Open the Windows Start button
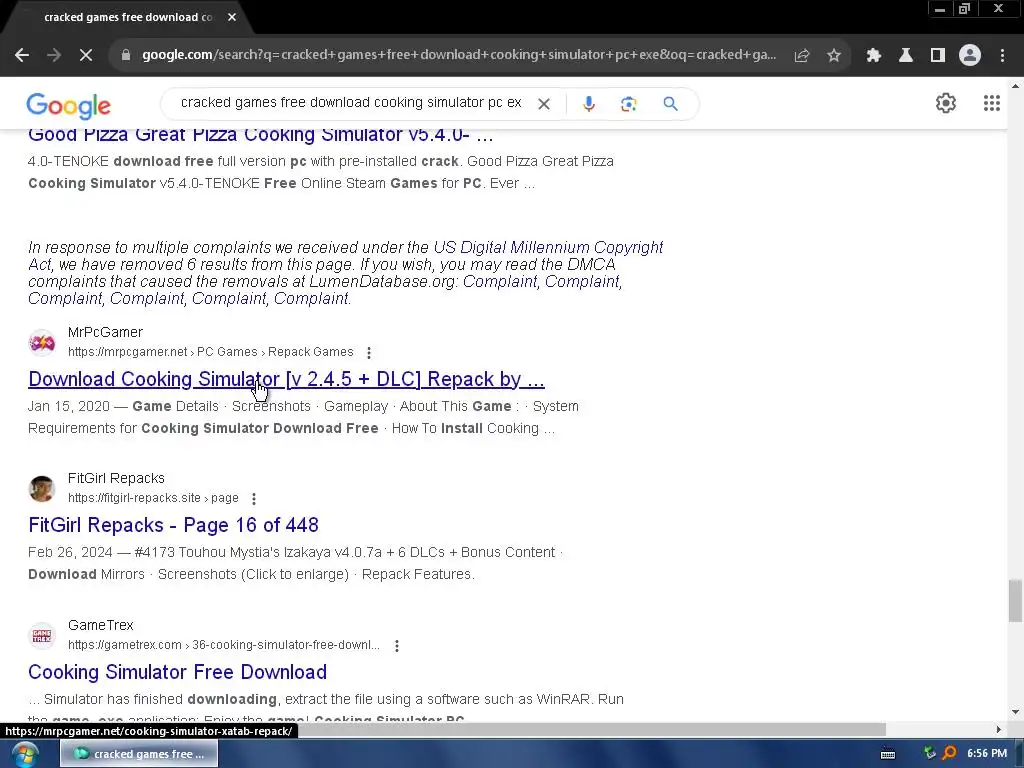Viewport: 1024px width, 768px height. point(25,754)
